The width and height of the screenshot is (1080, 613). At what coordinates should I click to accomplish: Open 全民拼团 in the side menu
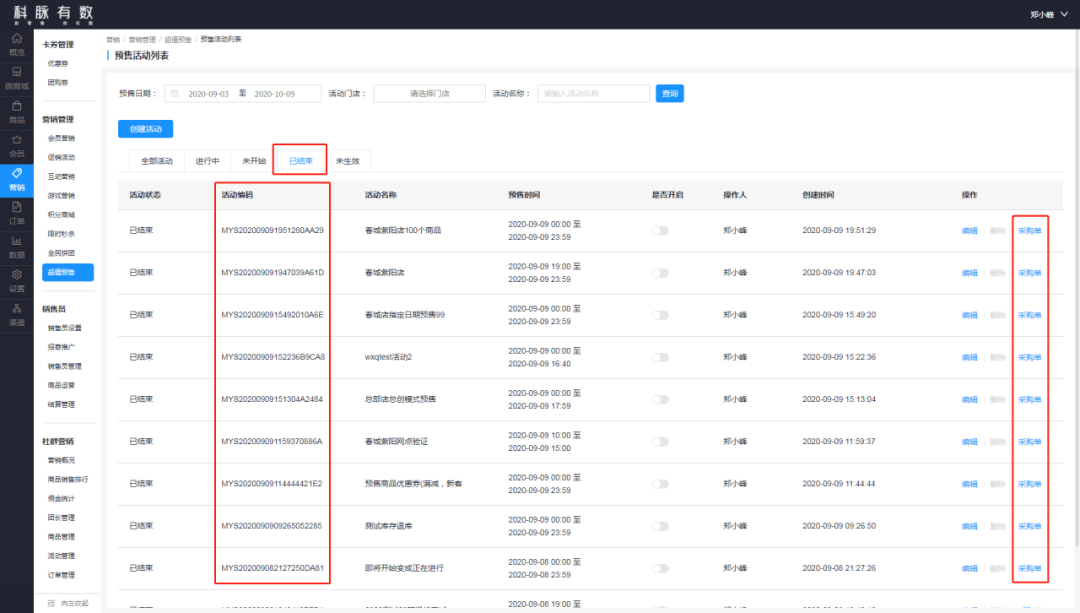(61, 253)
